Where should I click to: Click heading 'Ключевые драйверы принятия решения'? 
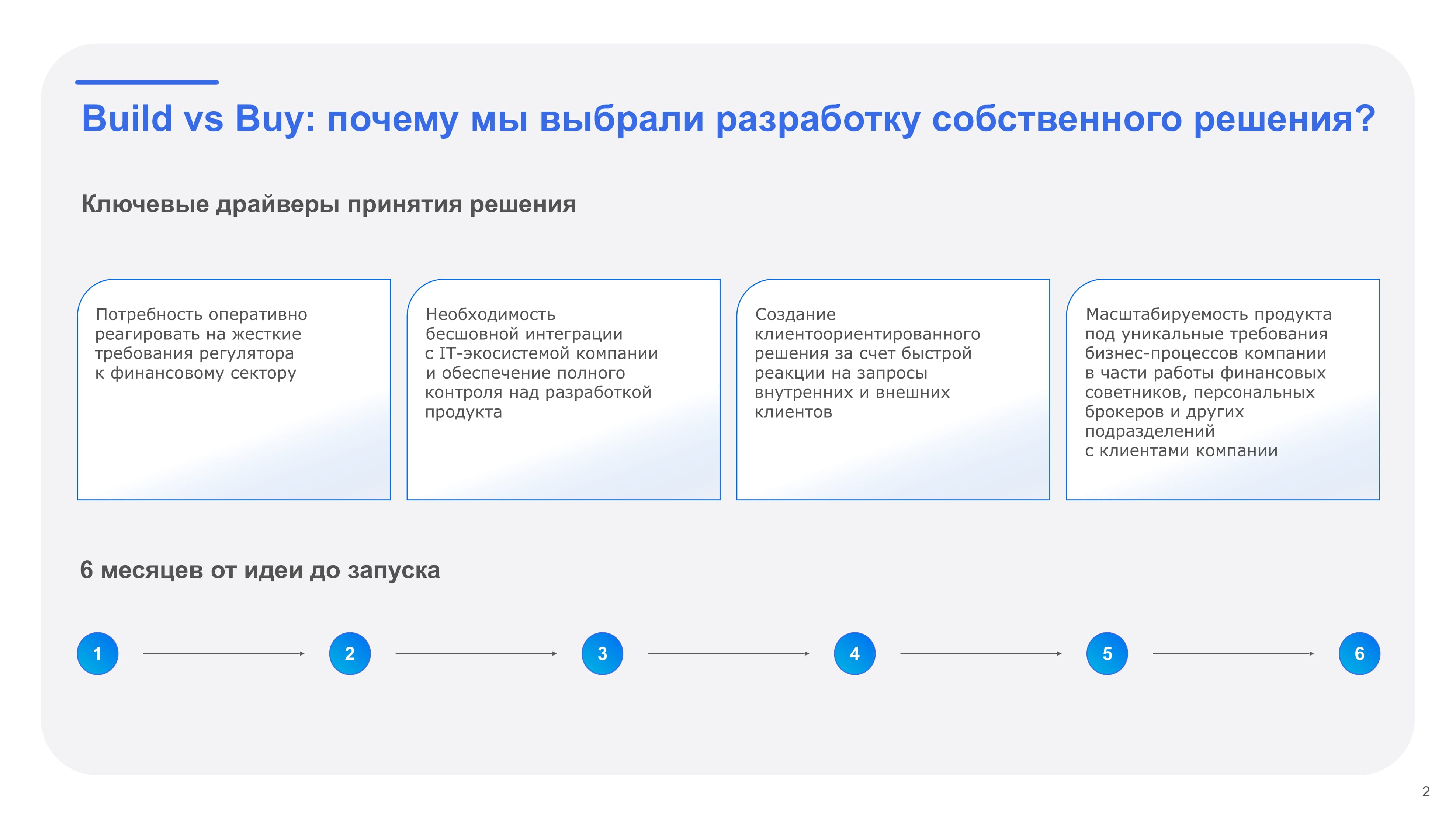click(328, 204)
